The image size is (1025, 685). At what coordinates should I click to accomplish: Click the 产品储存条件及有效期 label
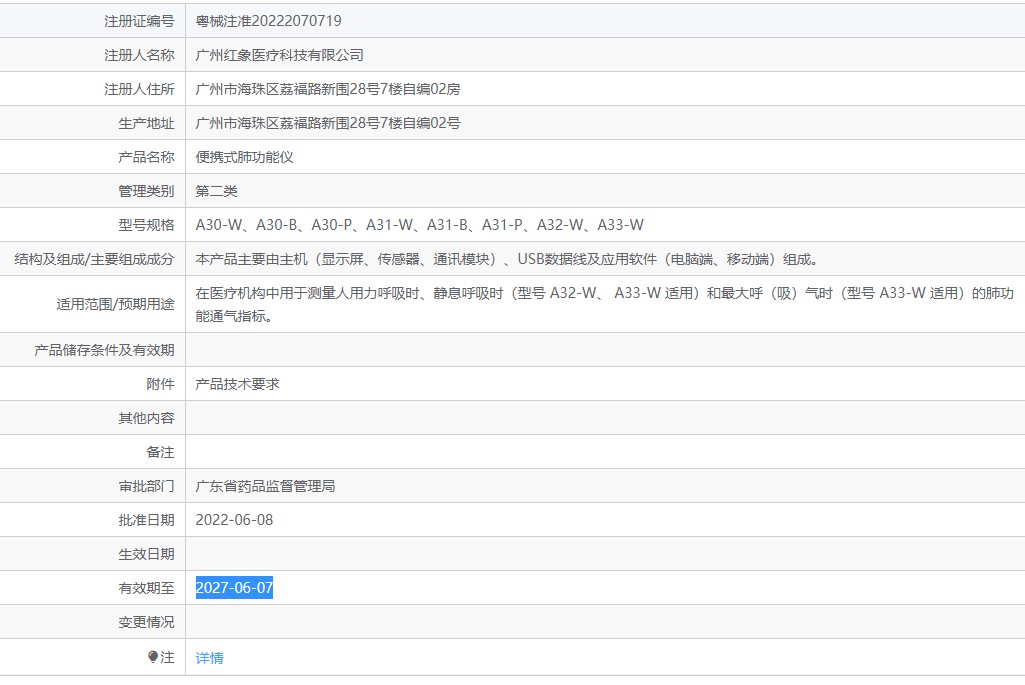[x=104, y=350]
